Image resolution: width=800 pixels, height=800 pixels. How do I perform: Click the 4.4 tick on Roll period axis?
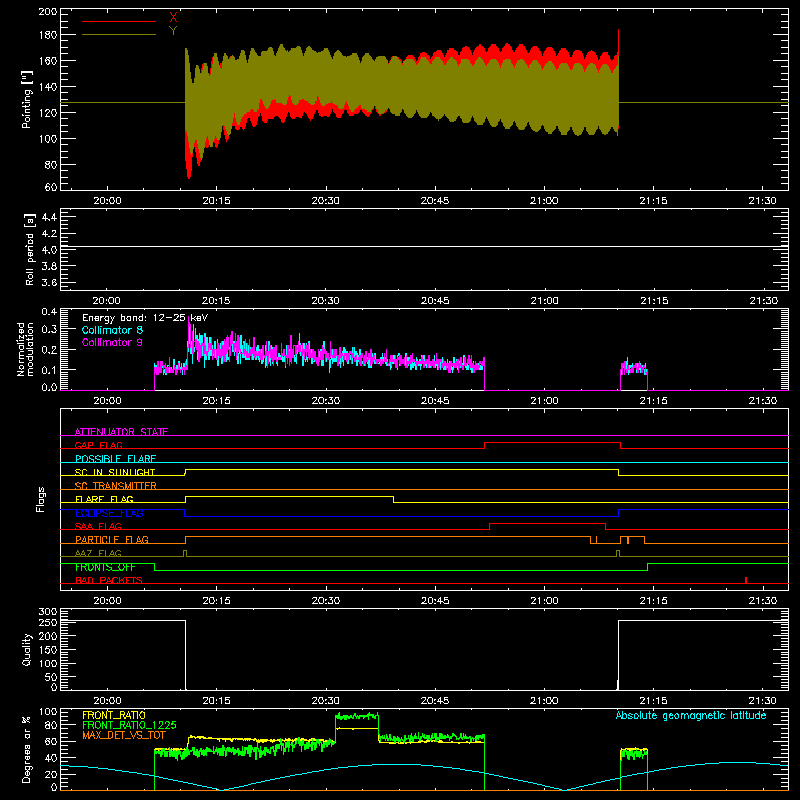49,217
